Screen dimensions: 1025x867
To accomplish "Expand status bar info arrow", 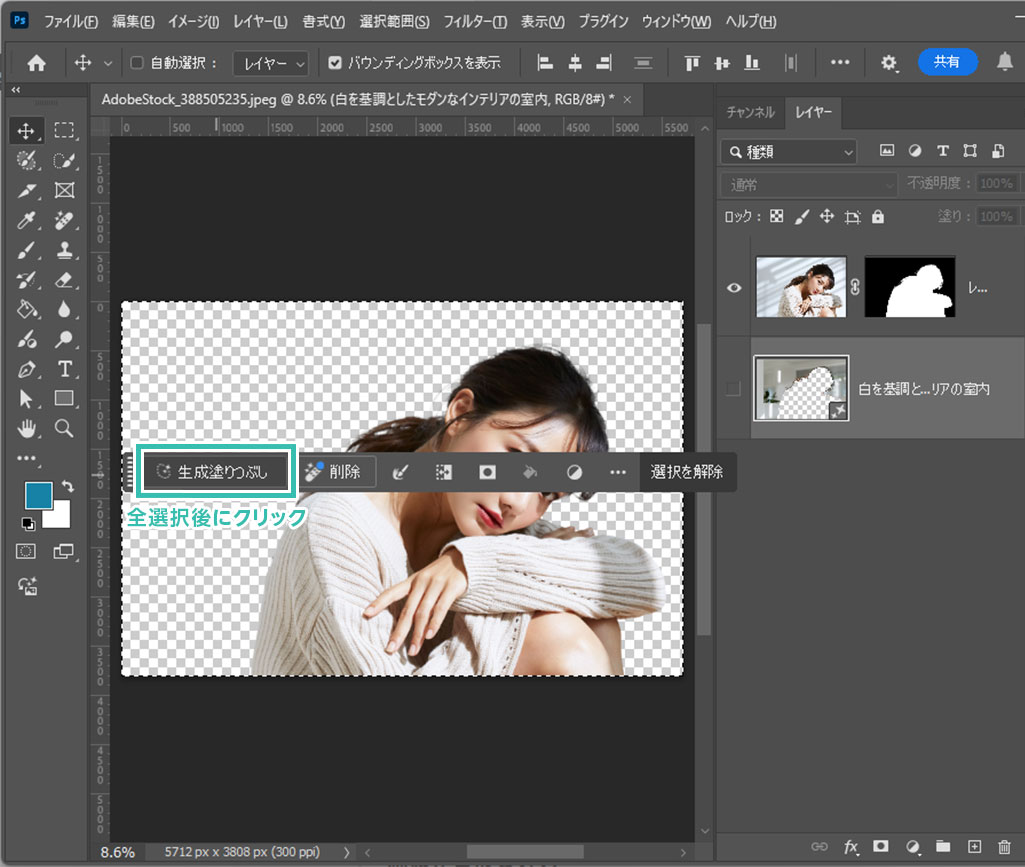I will 346,852.
